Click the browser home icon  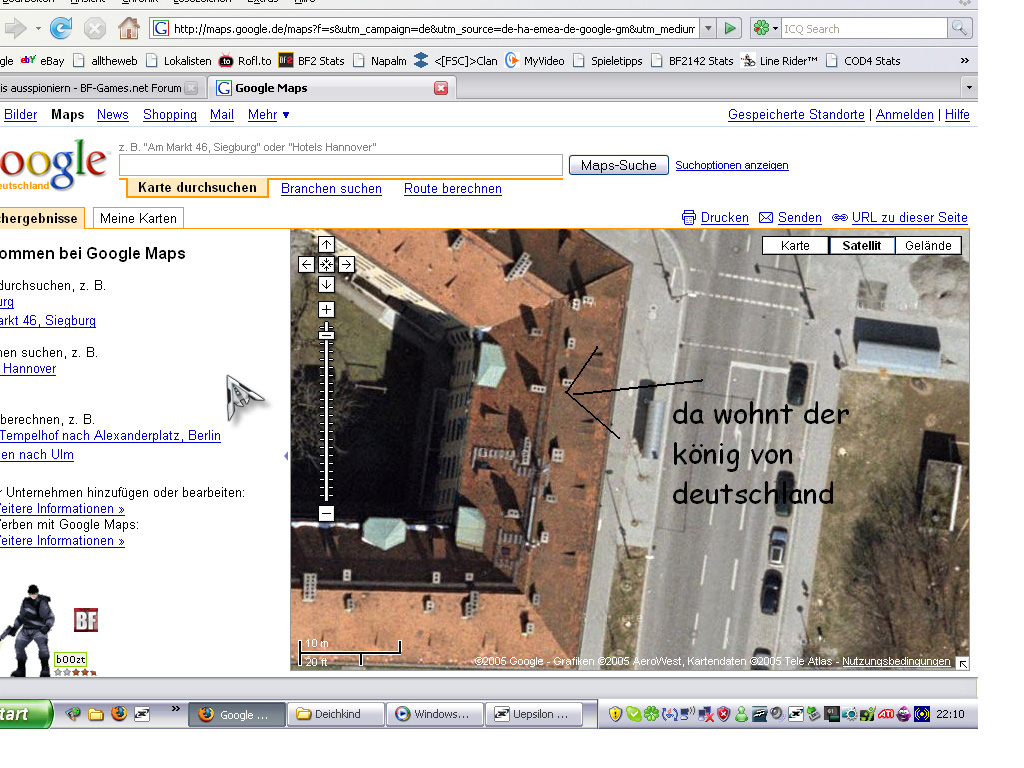129,28
